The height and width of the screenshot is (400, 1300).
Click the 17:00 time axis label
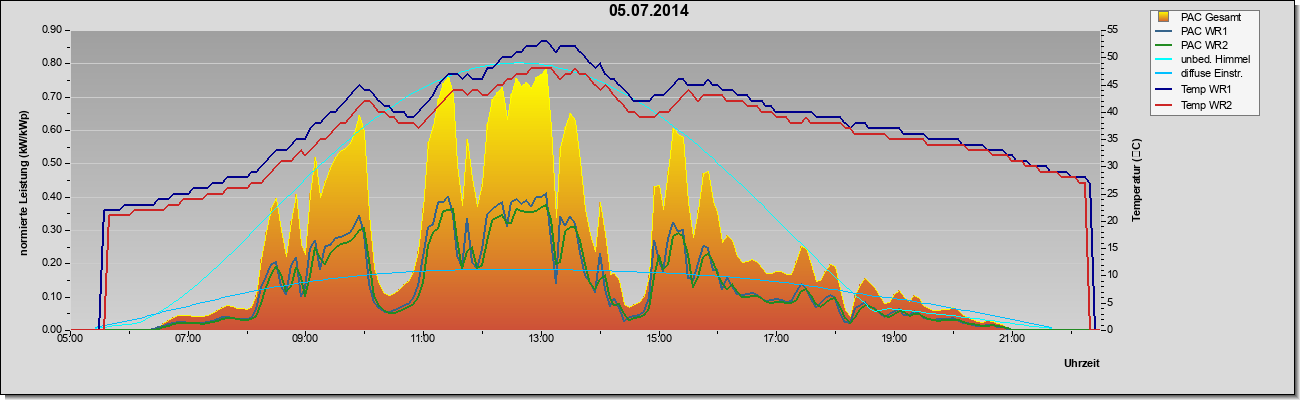(x=776, y=339)
